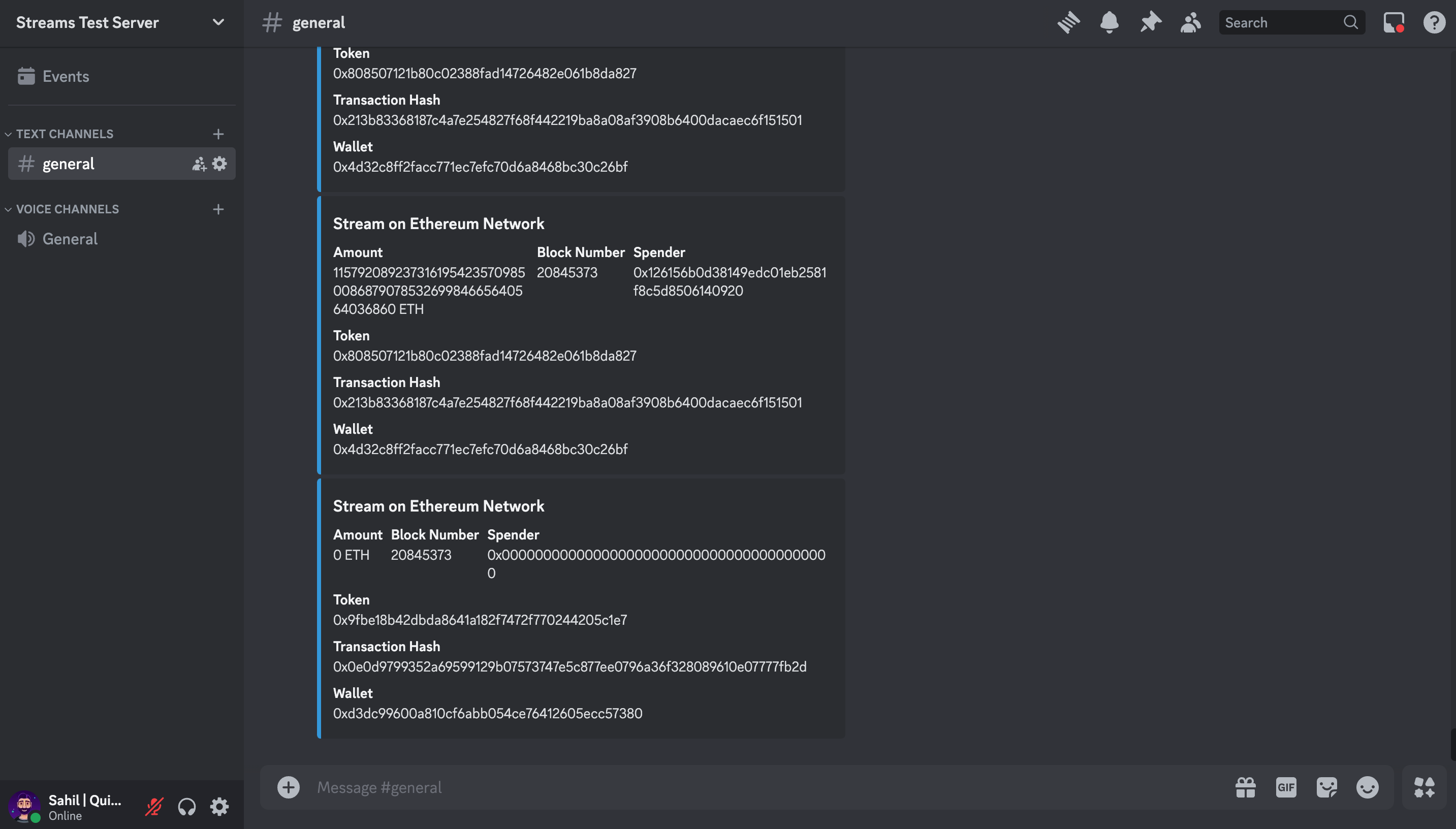
Task: Click the search bar icon
Action: point(1350,22)
